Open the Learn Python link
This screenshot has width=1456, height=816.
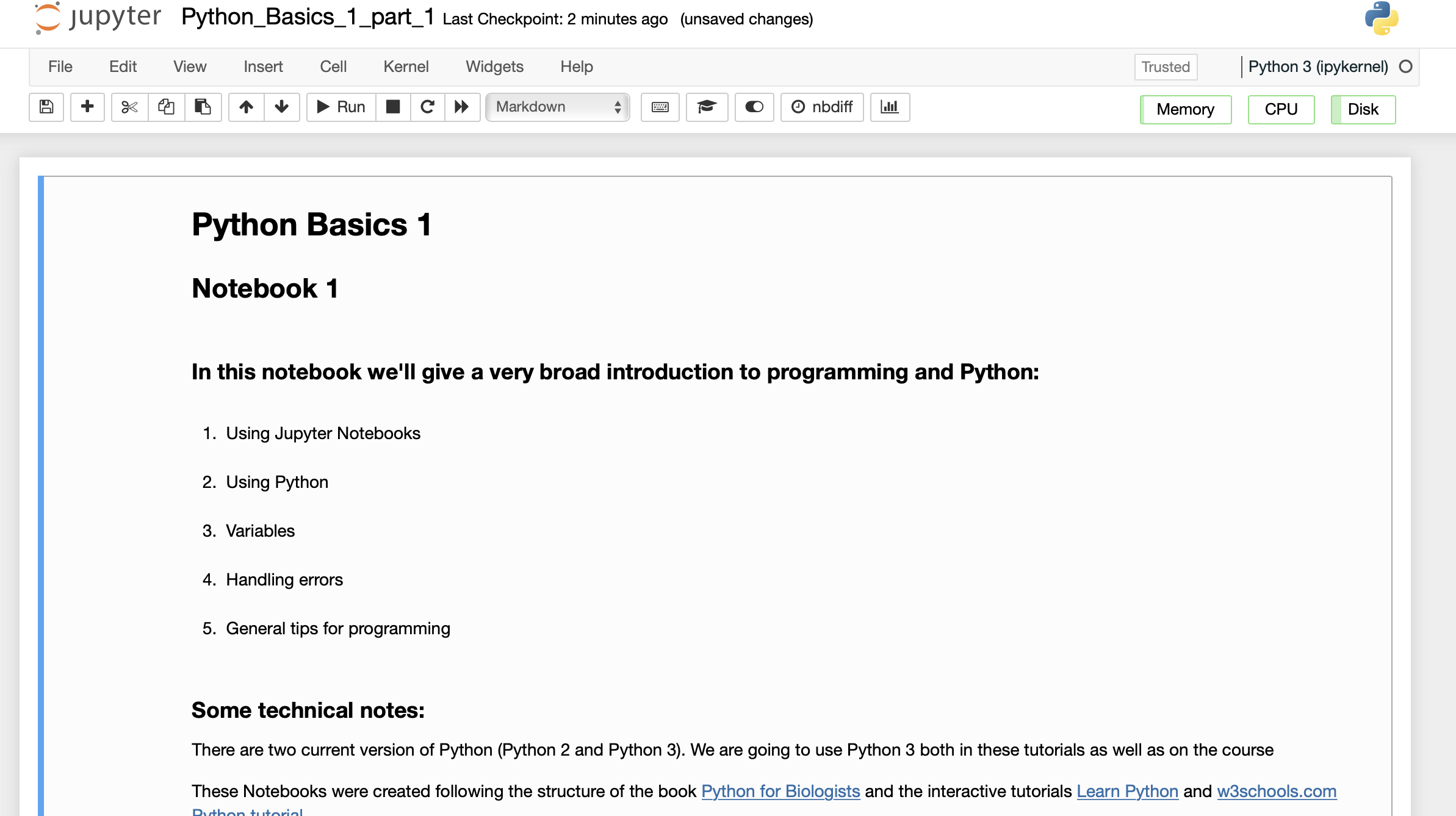point(1127,791)
